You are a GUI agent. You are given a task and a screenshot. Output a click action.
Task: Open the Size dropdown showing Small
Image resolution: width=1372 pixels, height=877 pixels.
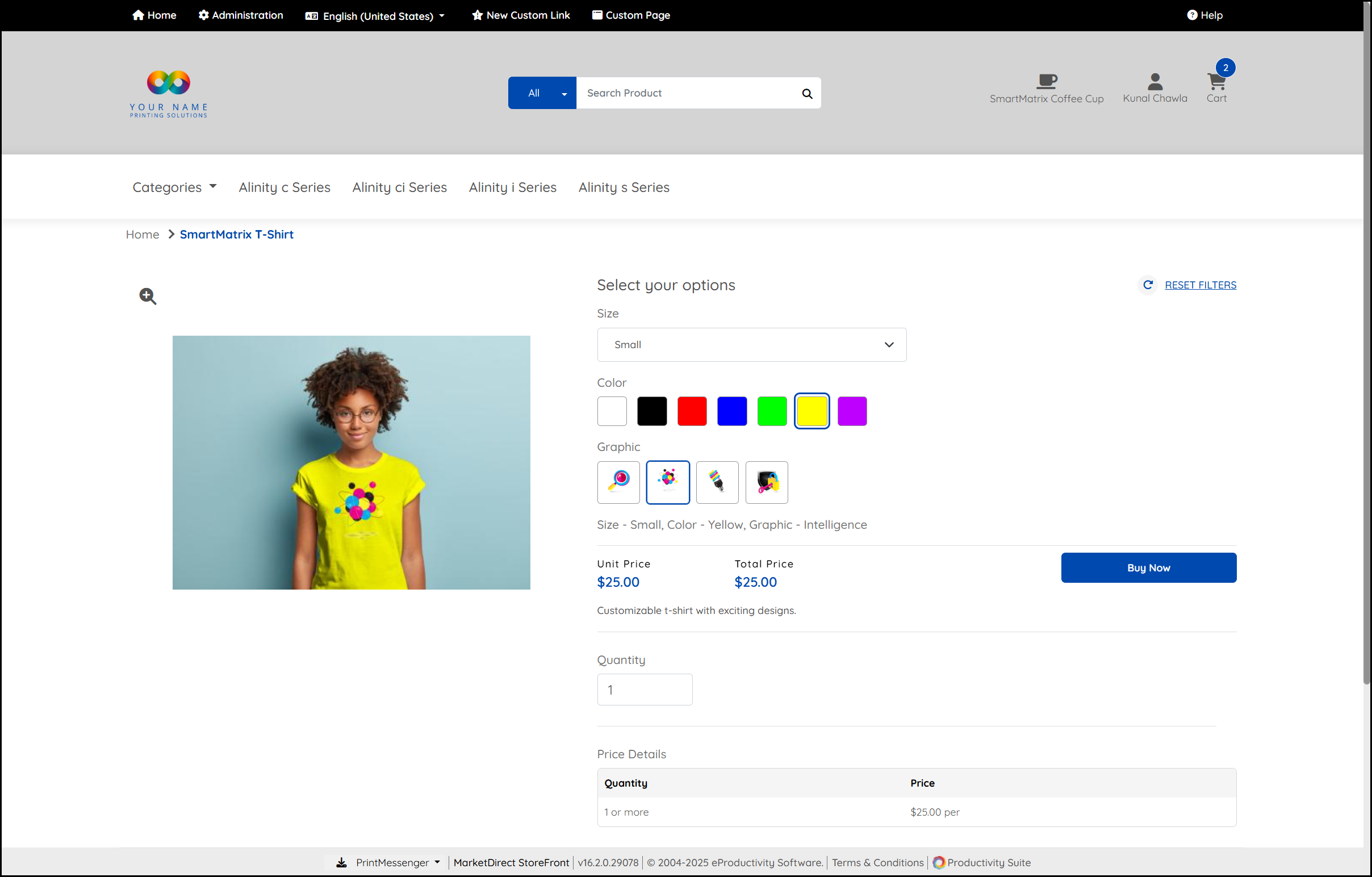(751, 345)
